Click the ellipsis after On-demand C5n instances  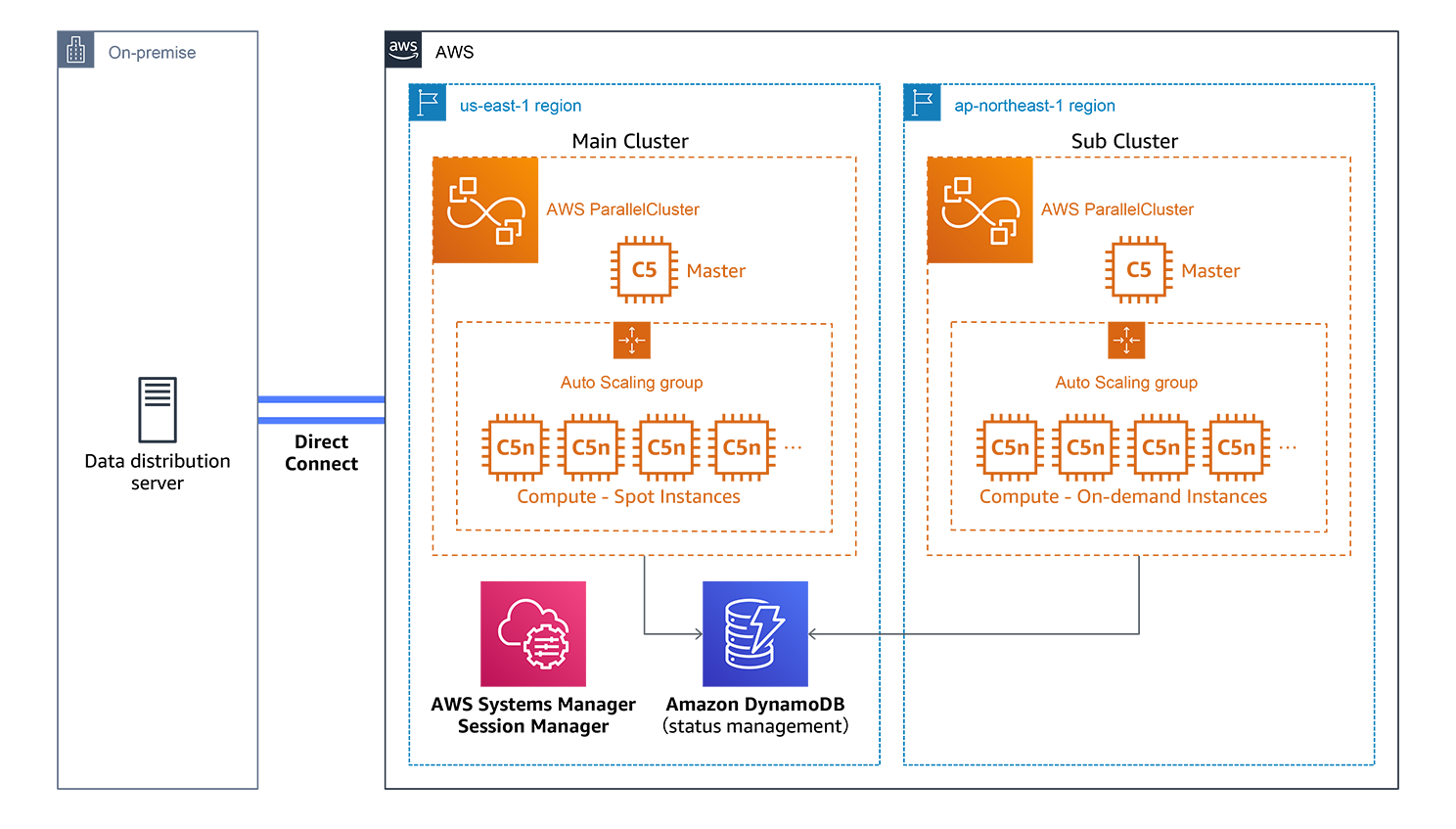pyautogui.click(x=1288, y=448)
